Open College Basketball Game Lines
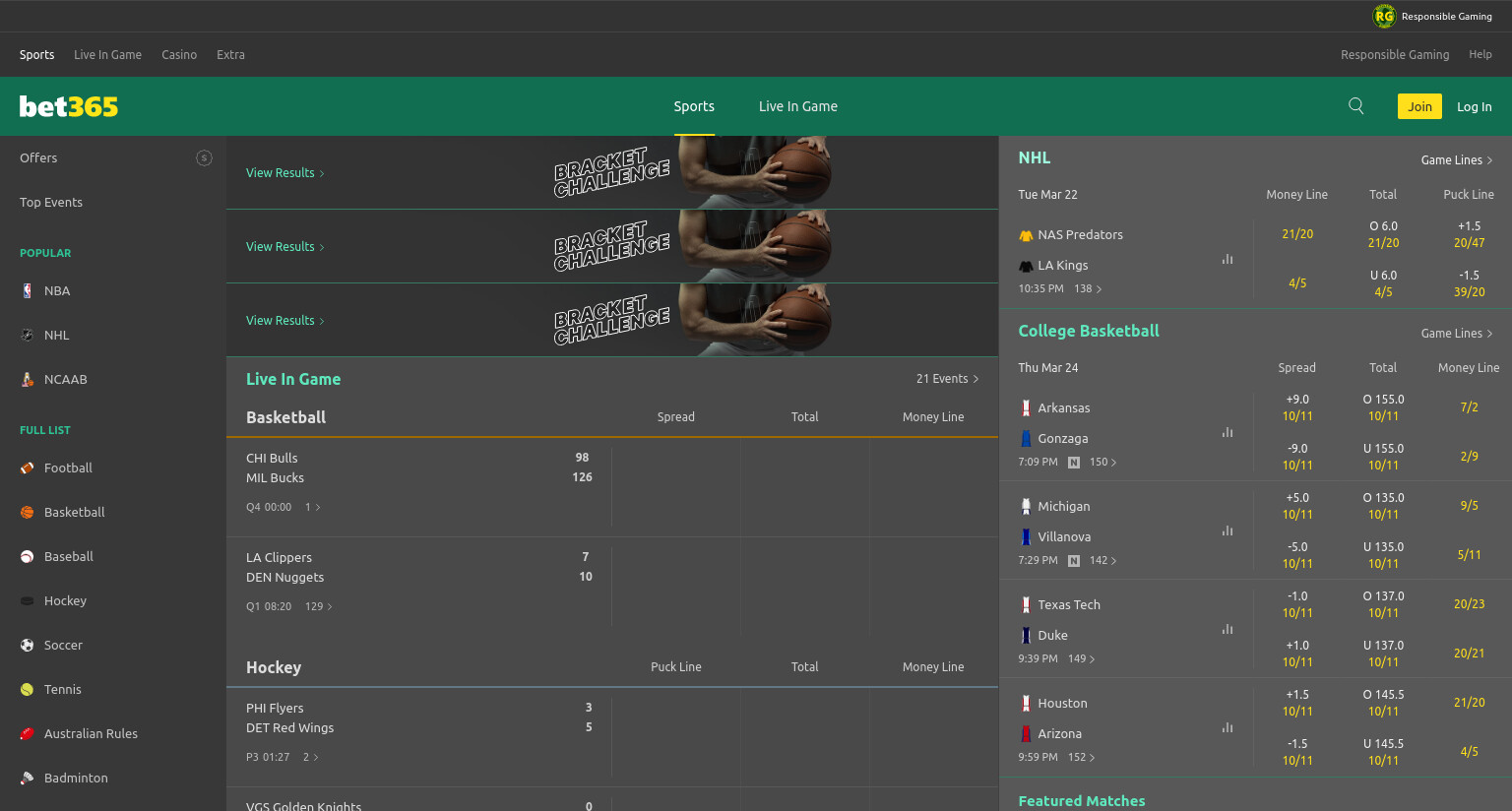This screenshot has height=811, width=1512. [1457, 333]
